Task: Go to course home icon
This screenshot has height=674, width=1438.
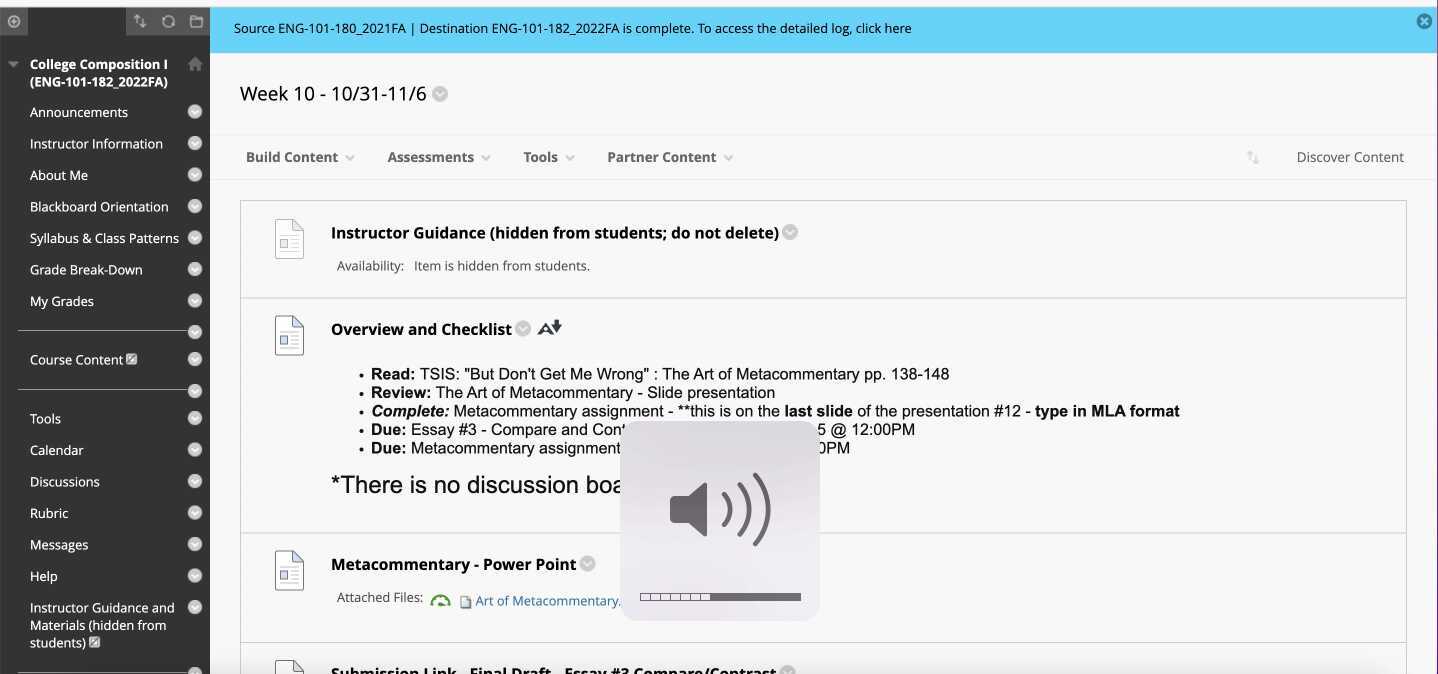Action: pos(195,64)
